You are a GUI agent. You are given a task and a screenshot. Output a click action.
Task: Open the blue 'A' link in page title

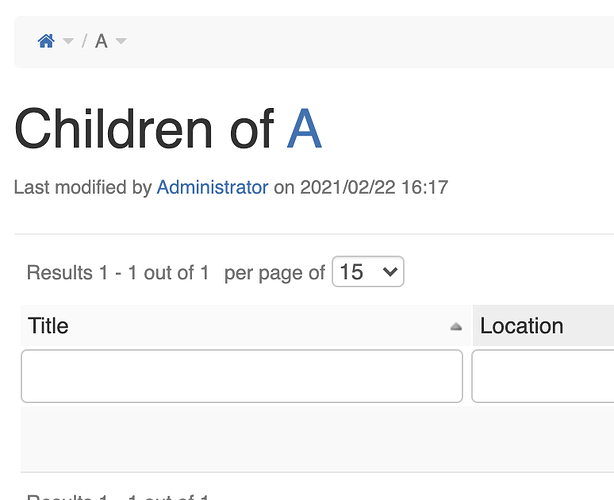(x=304, y=128)
